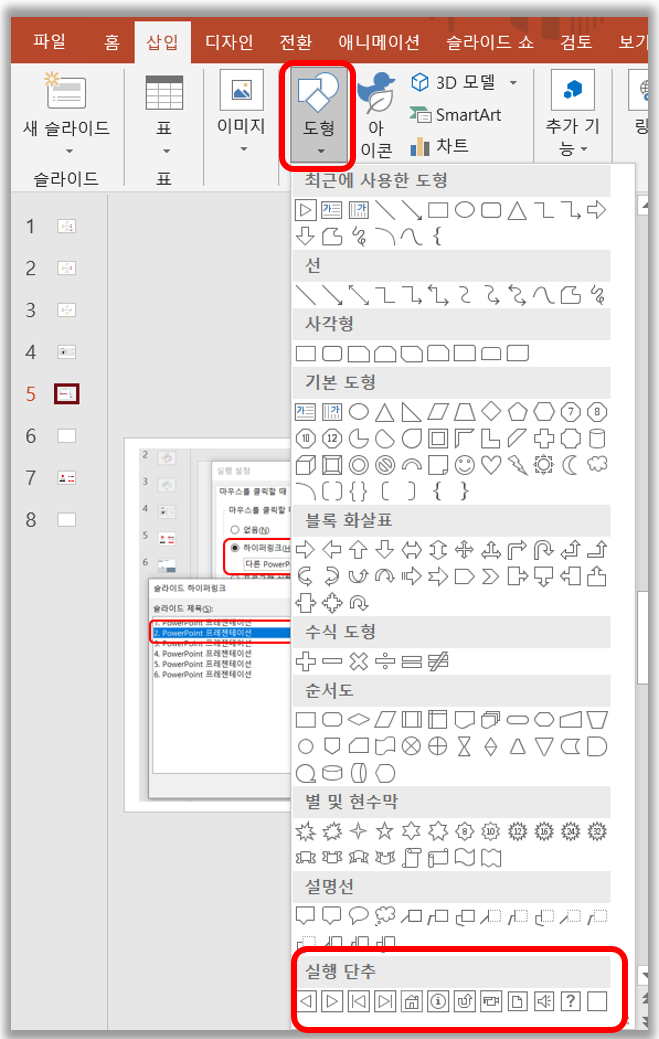Screen dimensions: 659x1039
Task: Pick the cube basic shape
Action: coord(305,465)
